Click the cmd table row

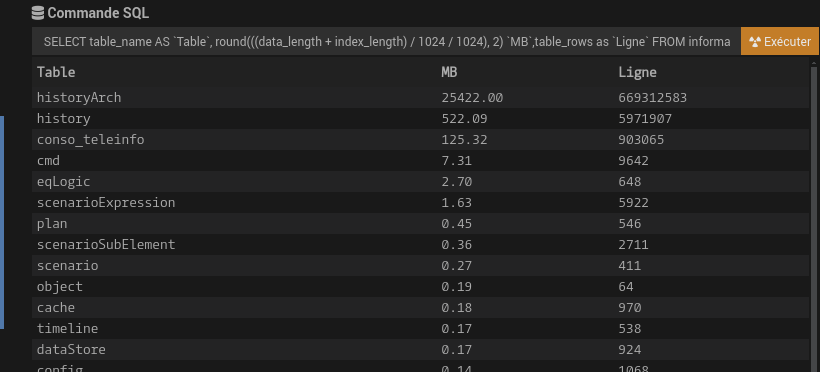420,161
